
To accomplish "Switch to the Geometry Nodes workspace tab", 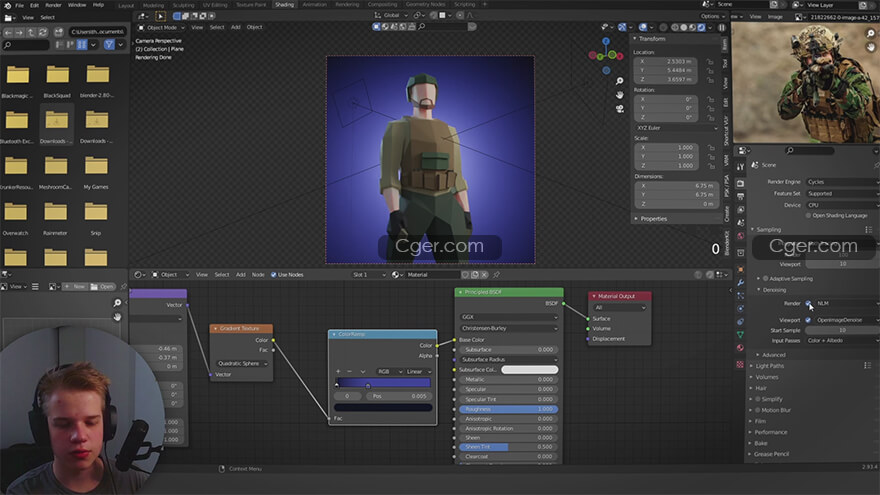I will 425,4.
